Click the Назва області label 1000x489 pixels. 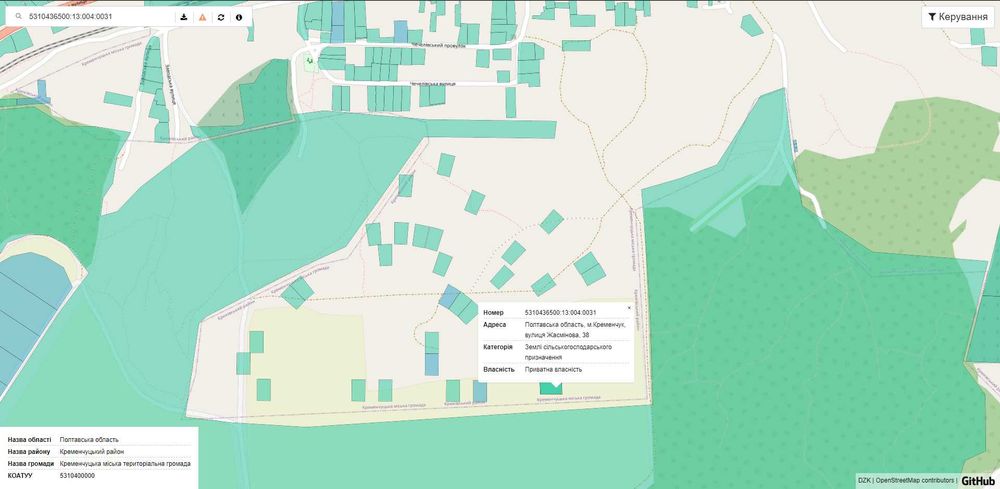(31, 440)
